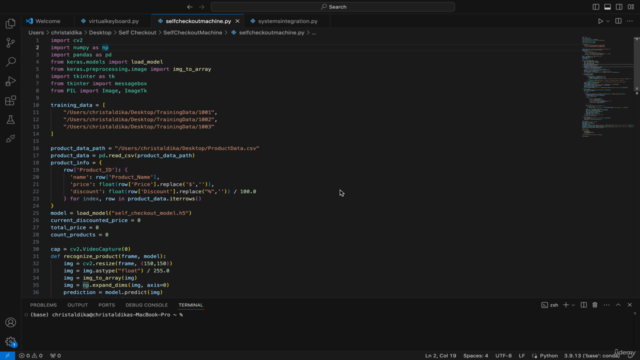Click line number 16 in gutter

tap(36, 148)
